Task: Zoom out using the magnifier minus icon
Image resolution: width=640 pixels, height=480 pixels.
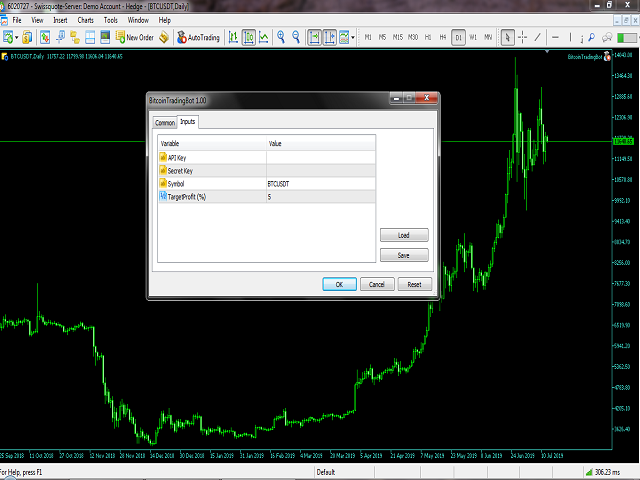Action: coord(296,37)
